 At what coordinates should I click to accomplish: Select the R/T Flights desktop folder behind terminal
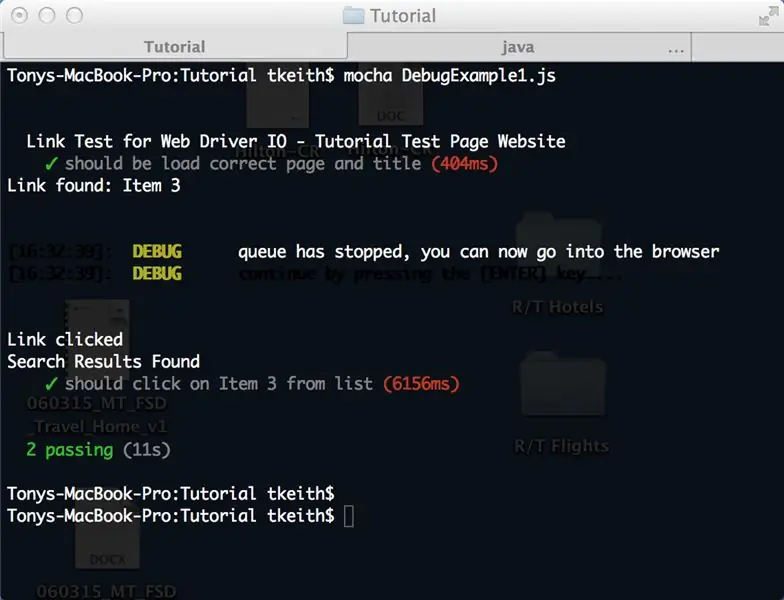tap(562, 402)
